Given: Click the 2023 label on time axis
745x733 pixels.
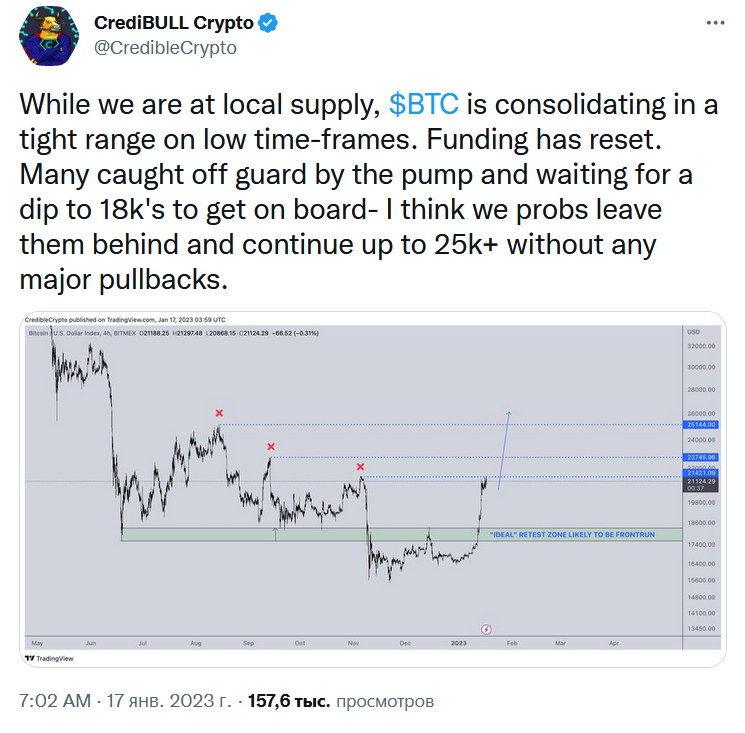Looking at the screenshot, I should pyautogui.click(x=458, y=643).
